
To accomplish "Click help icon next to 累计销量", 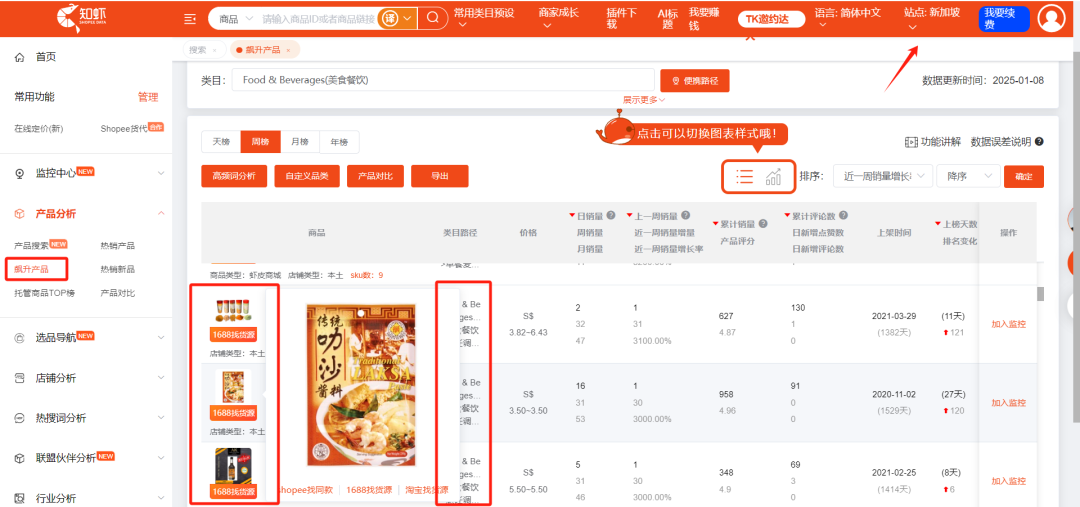I will [x=763, y=224].
